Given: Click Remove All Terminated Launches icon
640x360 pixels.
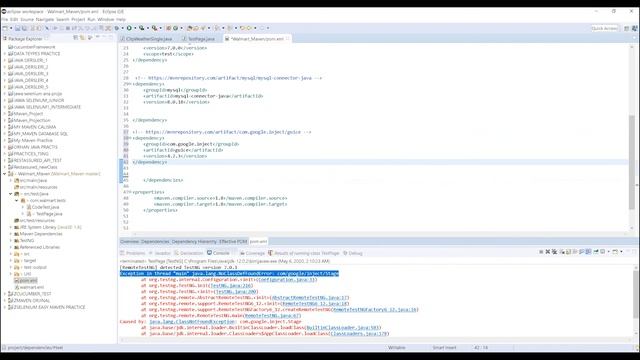Looking at the screenshot, I should click(x=554, y=252).
